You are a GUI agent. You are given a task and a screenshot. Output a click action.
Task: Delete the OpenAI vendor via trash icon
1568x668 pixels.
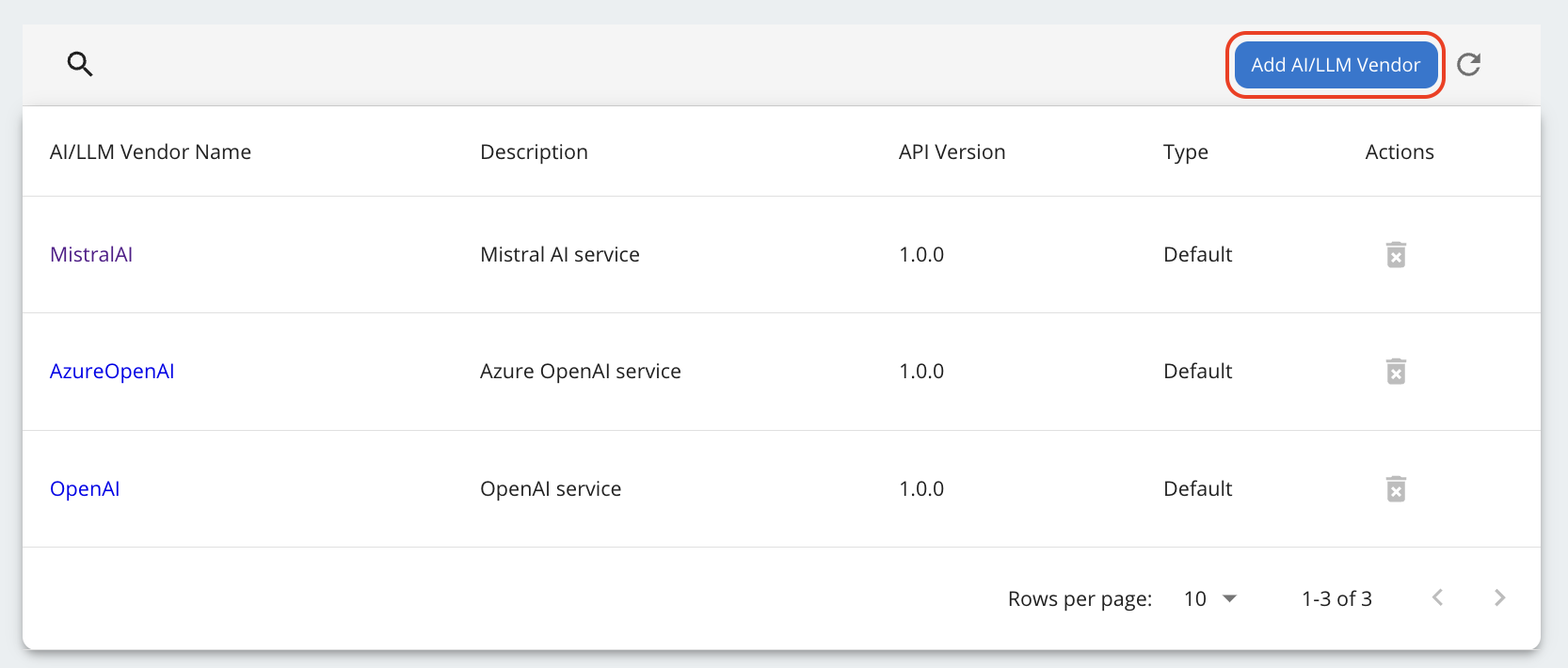pos(1396,488)
